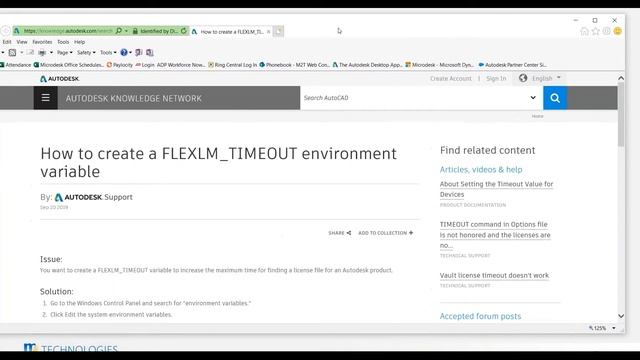Screen dimensions: 640x360
Task: Open the Tools toolbar dropdown
Action: coord(108,53)
